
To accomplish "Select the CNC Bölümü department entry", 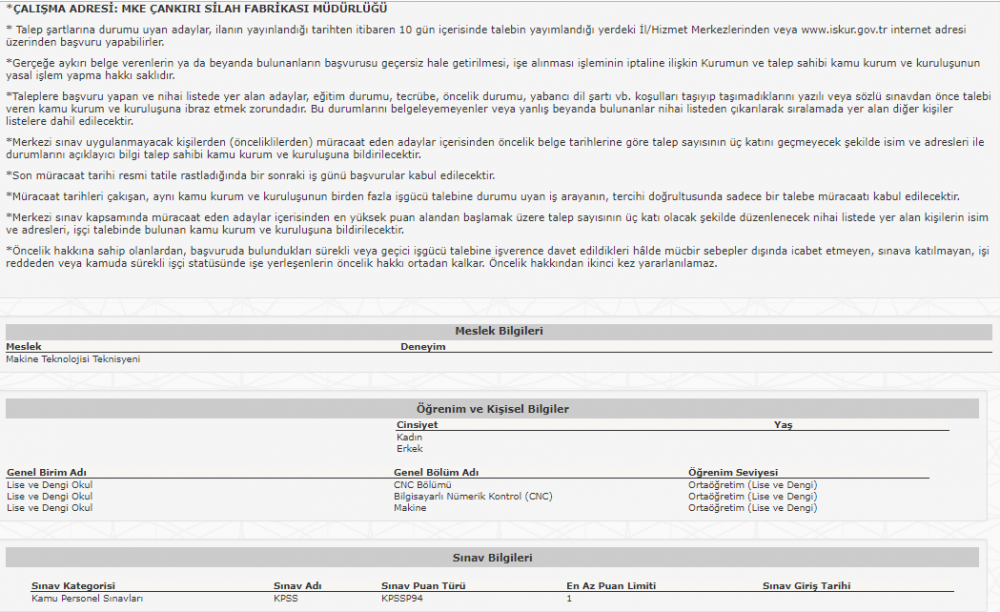I will (x=423, y=485).
